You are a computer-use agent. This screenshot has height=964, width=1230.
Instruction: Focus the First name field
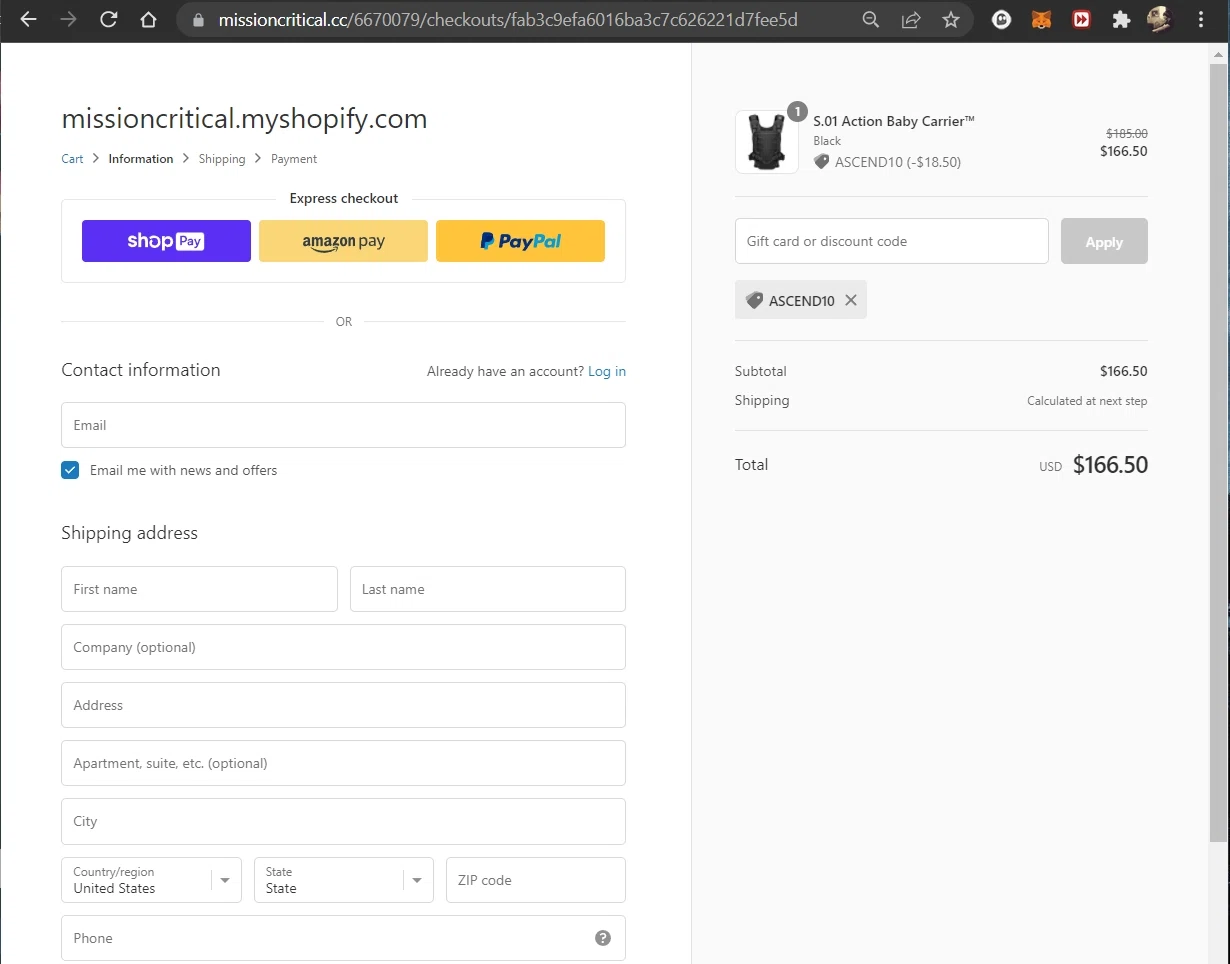[x=199, y=589]
